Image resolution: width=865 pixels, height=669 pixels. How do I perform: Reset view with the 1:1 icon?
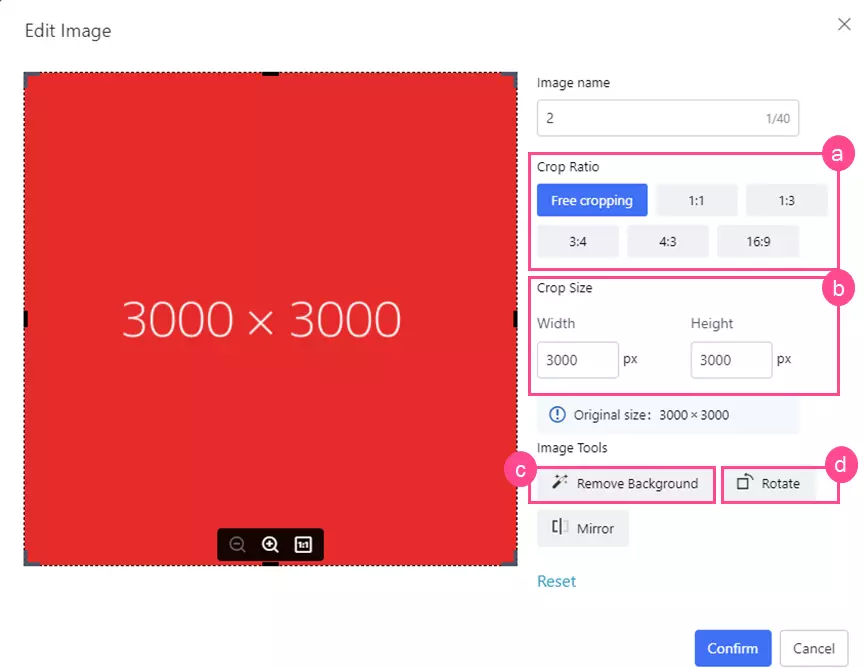(303, 545)
